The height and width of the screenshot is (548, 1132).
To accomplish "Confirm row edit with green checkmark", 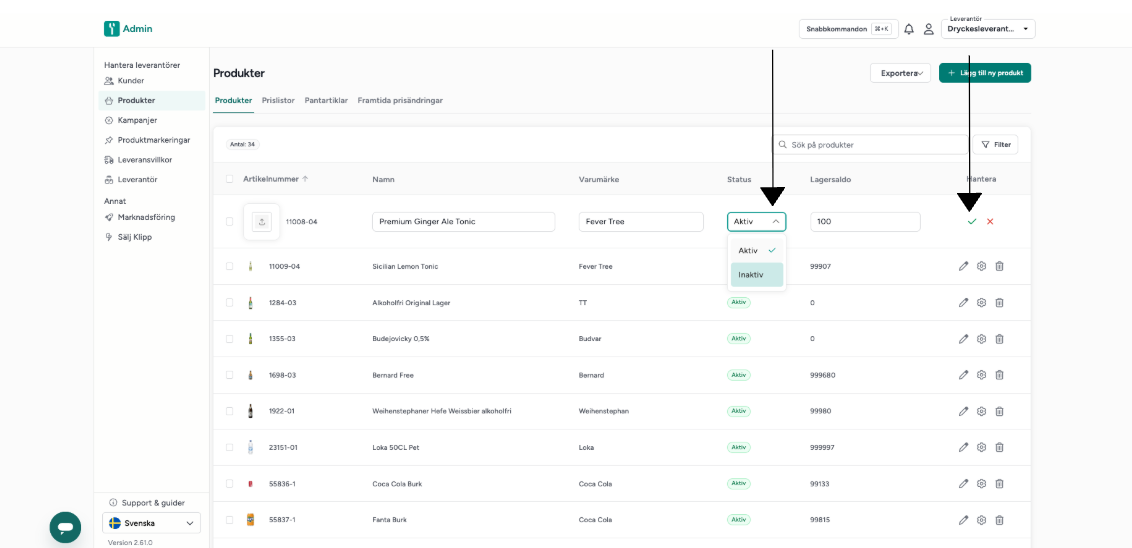I will click(972, 222).
